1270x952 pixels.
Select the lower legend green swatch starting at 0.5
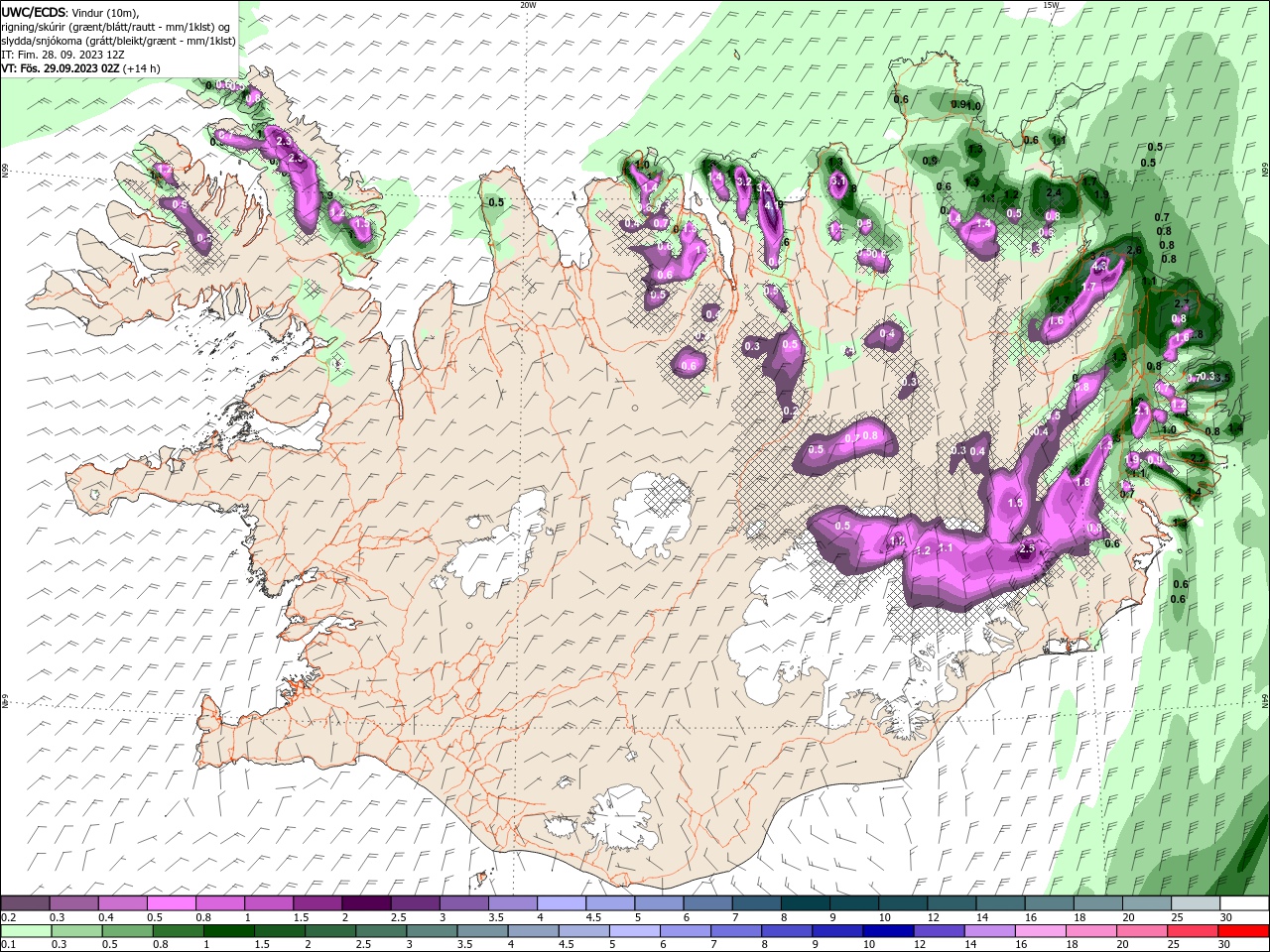click(x=127, y=931)
